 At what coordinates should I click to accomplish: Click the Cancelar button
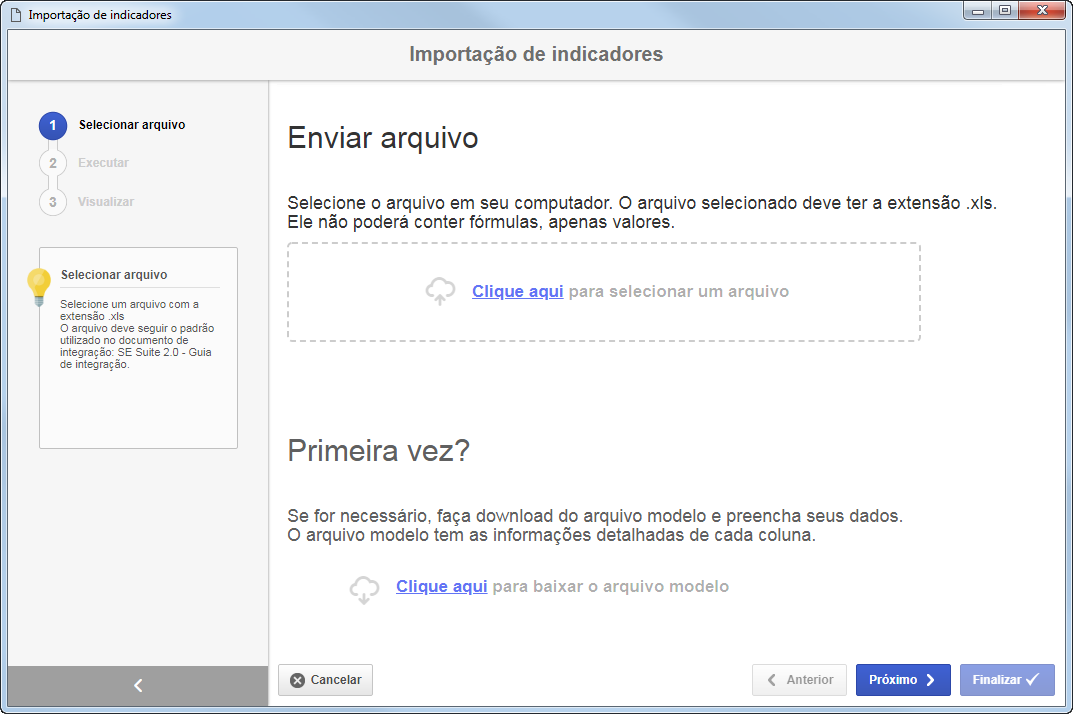click(325, 680)
